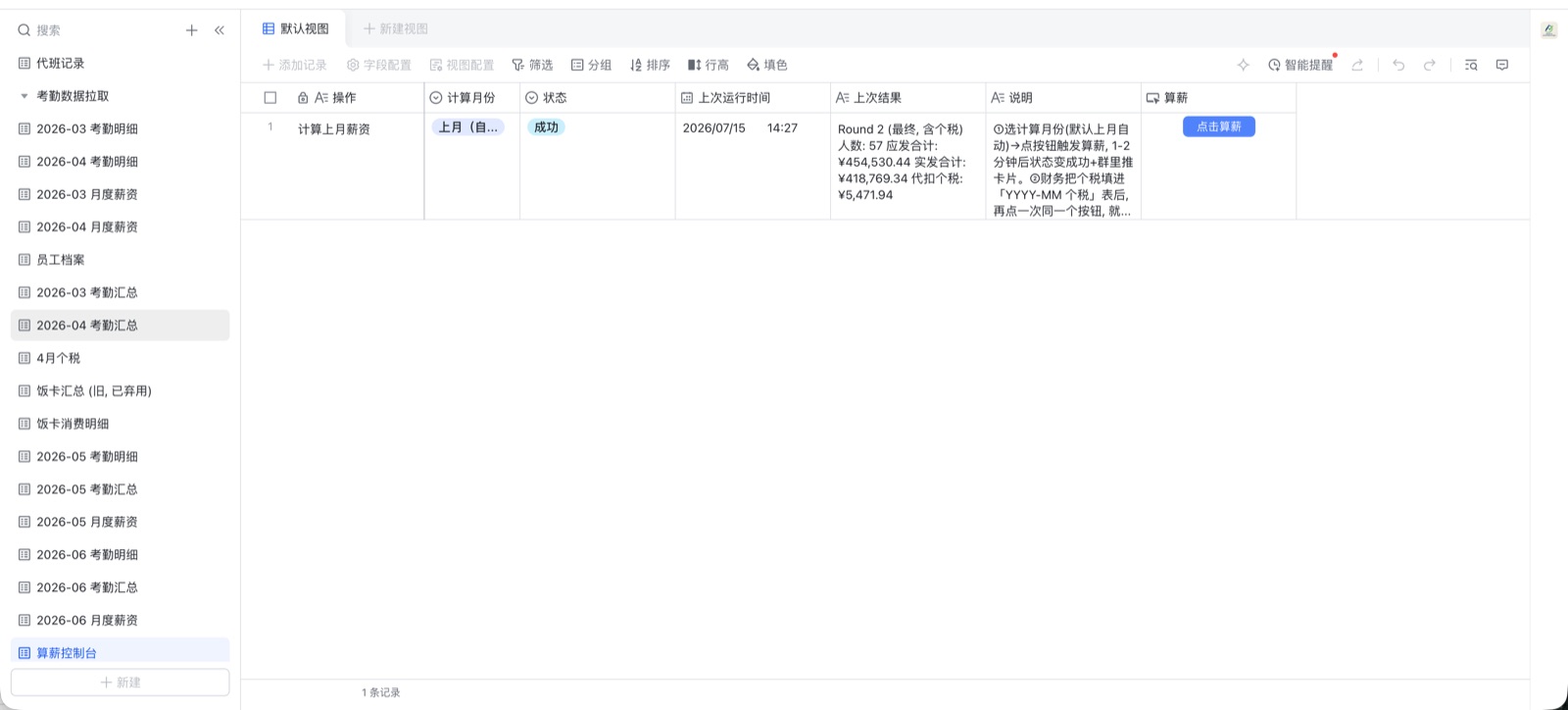Open the record search icon in toolbar
The width and height of the screenshot is (1568, 710).
(x=1471, y=65)
